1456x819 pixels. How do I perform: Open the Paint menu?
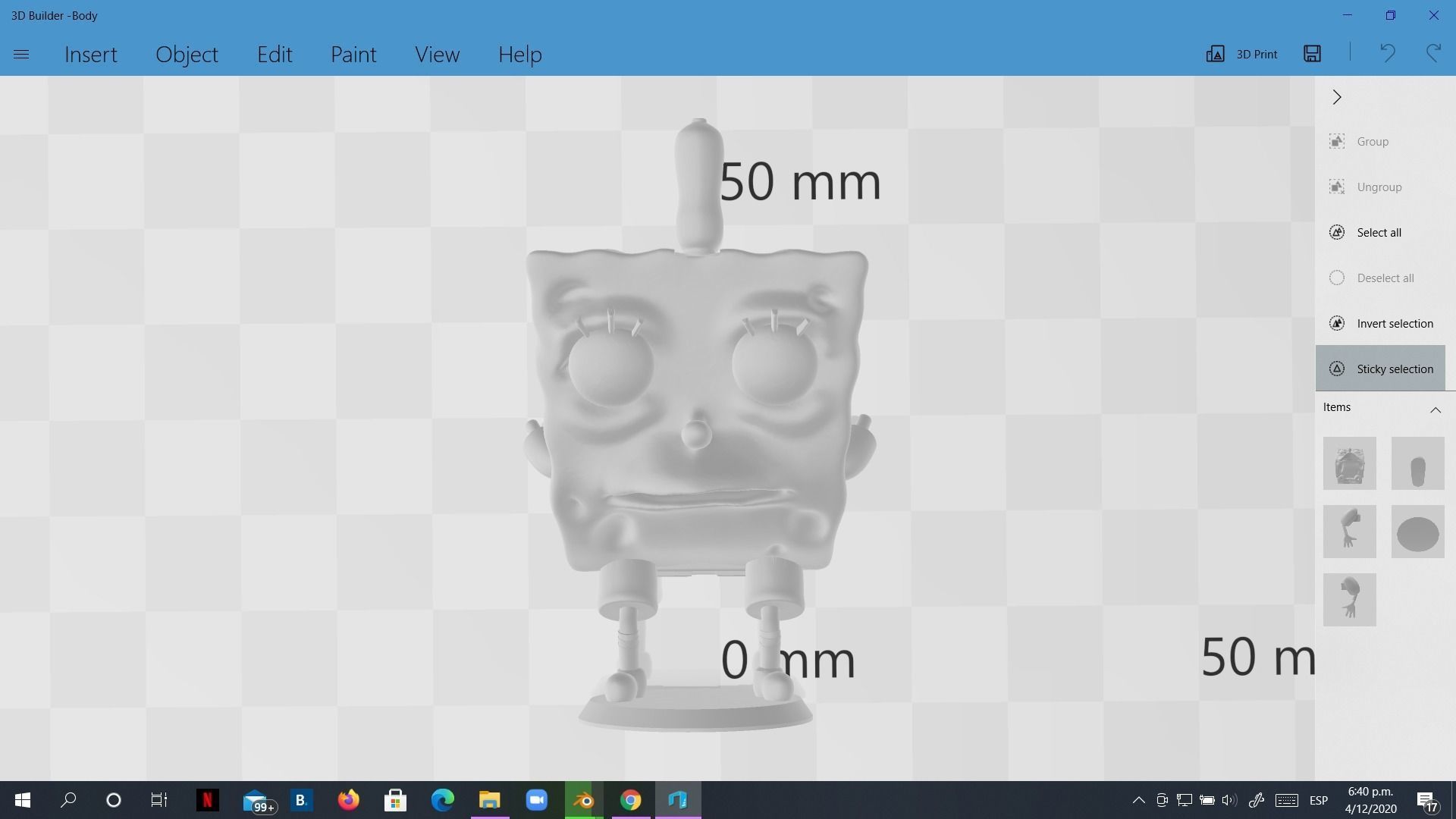(353, 55)
